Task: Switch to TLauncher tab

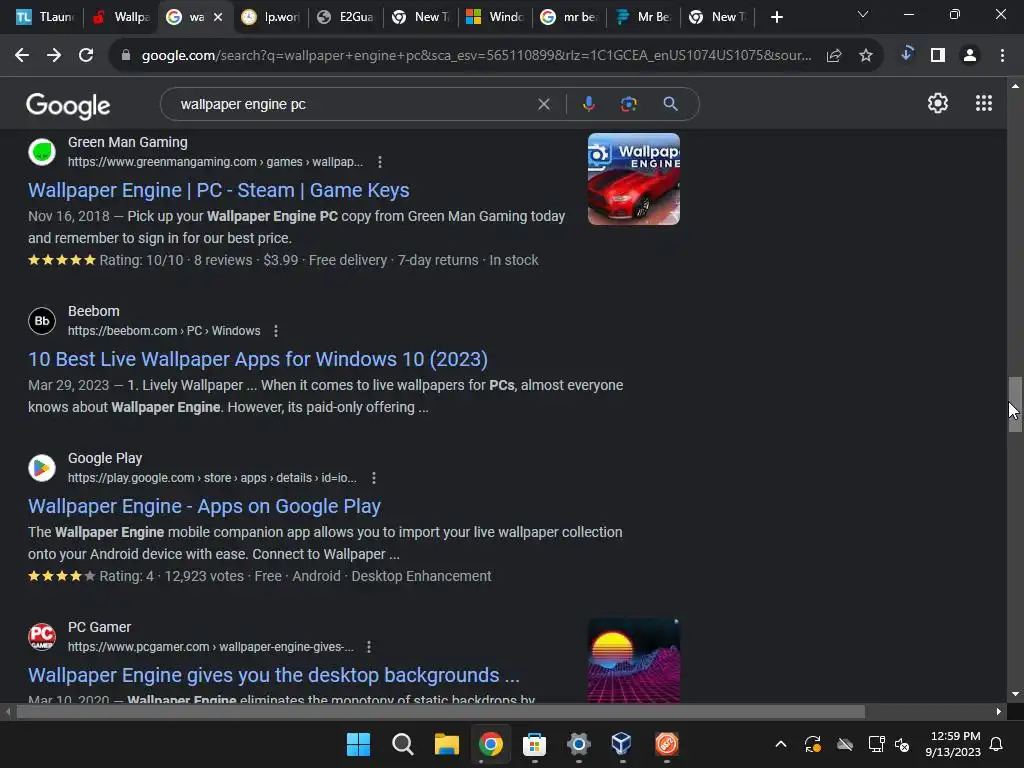Action: click(x=46, y=17)
